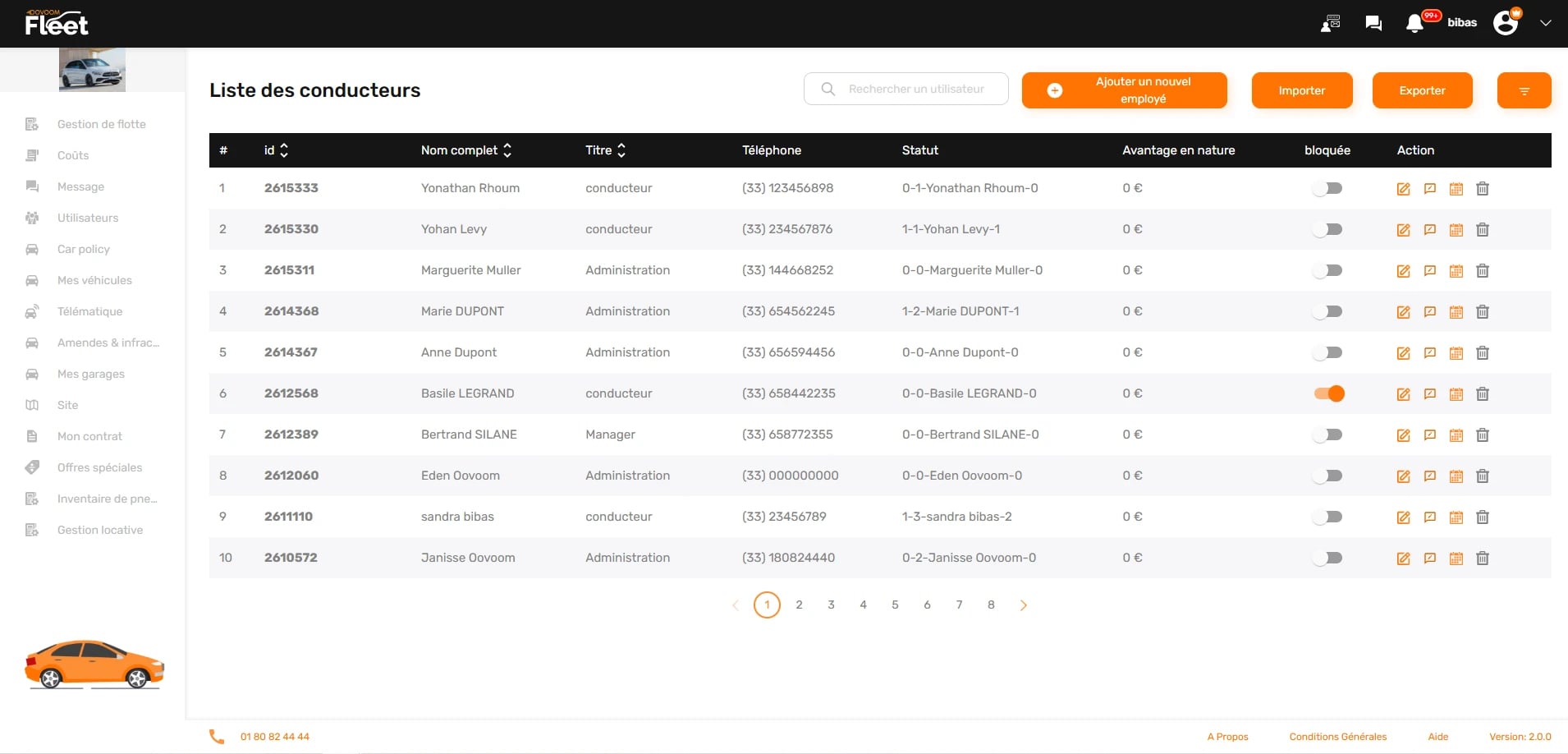The image size is (1568, 754).
Task: Go to page 3 of the list
Action: [x=831, y=605]
